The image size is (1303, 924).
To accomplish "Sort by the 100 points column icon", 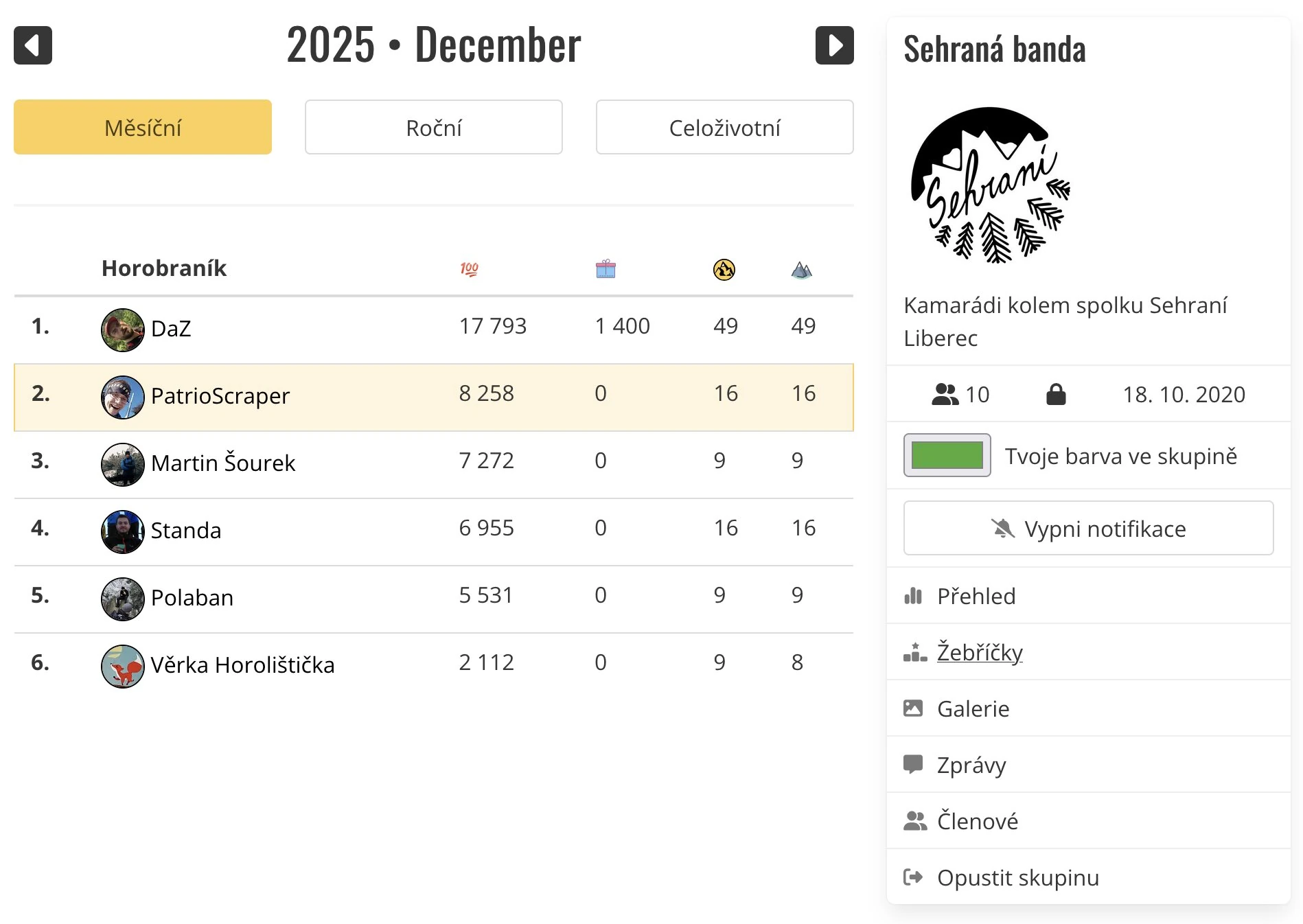I will (x=470, y=269).
